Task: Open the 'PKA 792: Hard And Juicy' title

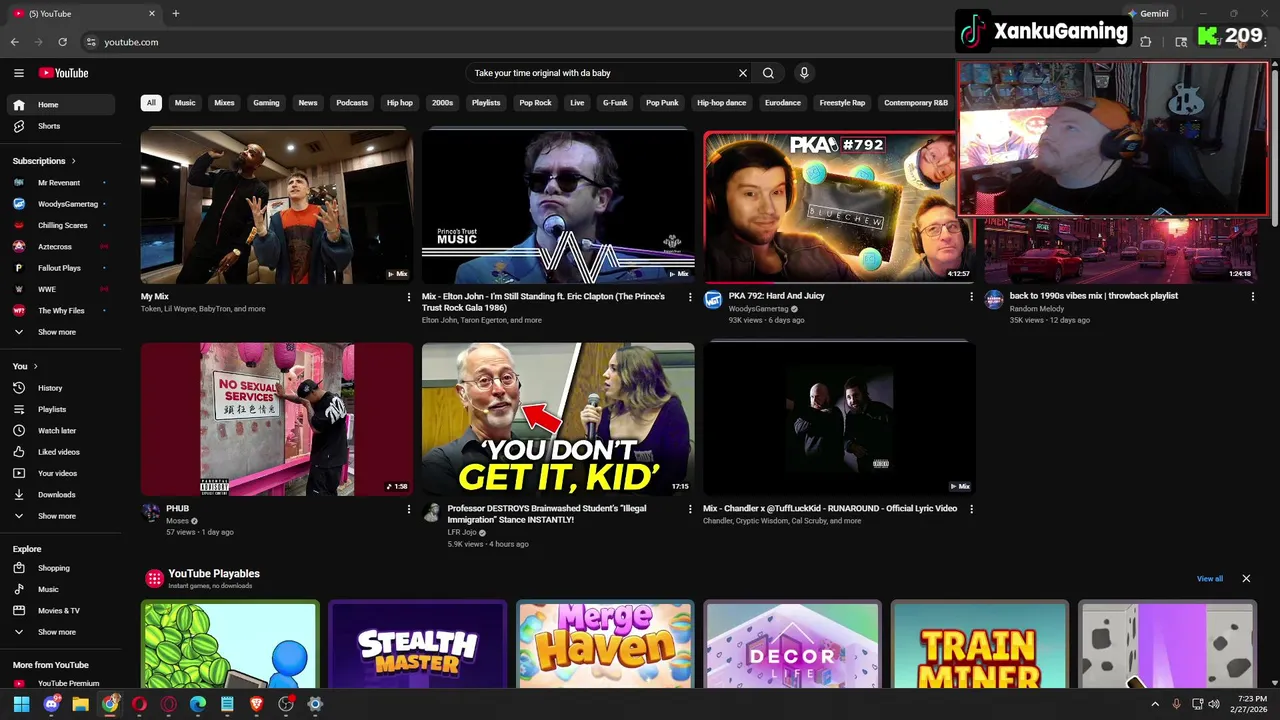Action: tap(776, 296)
